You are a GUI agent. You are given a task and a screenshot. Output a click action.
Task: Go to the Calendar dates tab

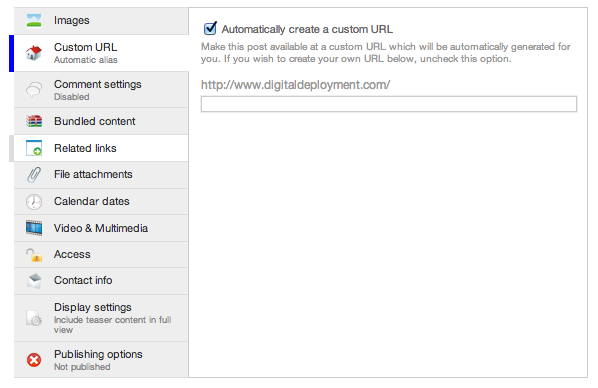(x=101, y=201)
